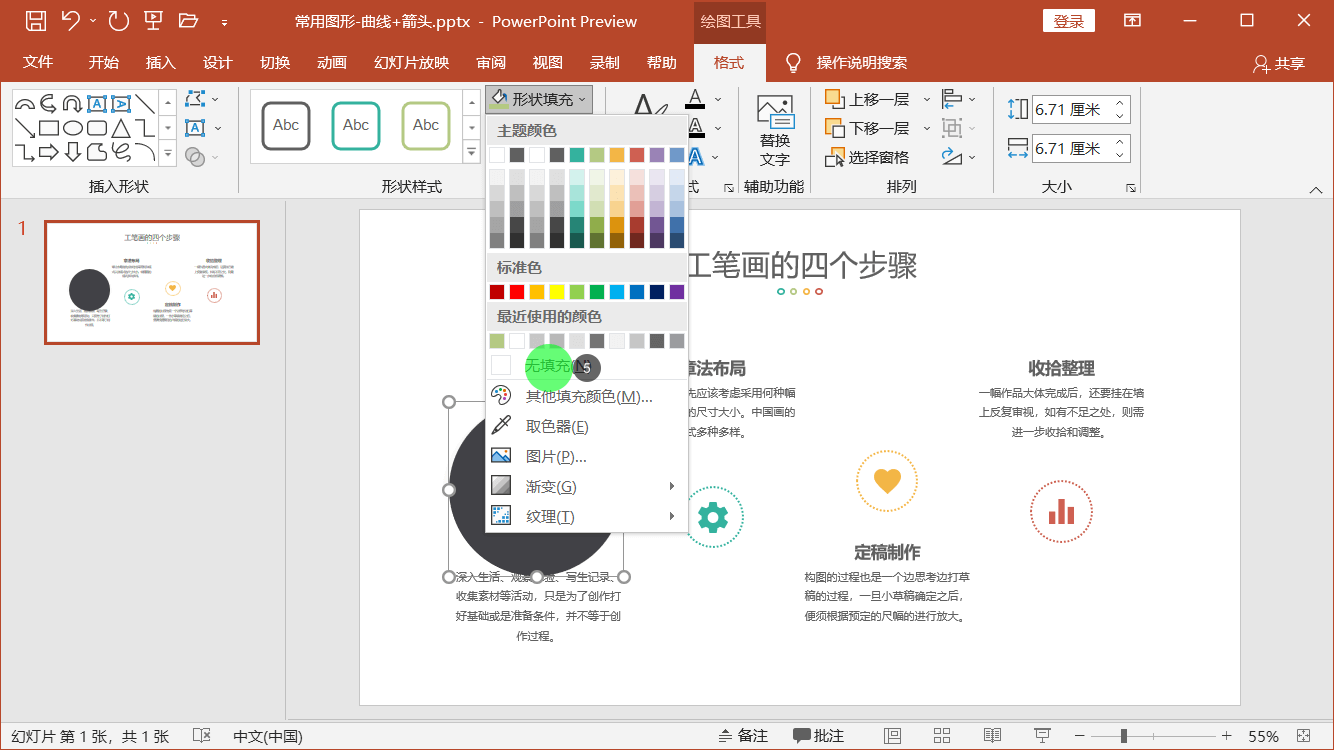Click the Open folder icon in title bar
This screenshot has height=750, width=1334.
(x=188, y=20)
